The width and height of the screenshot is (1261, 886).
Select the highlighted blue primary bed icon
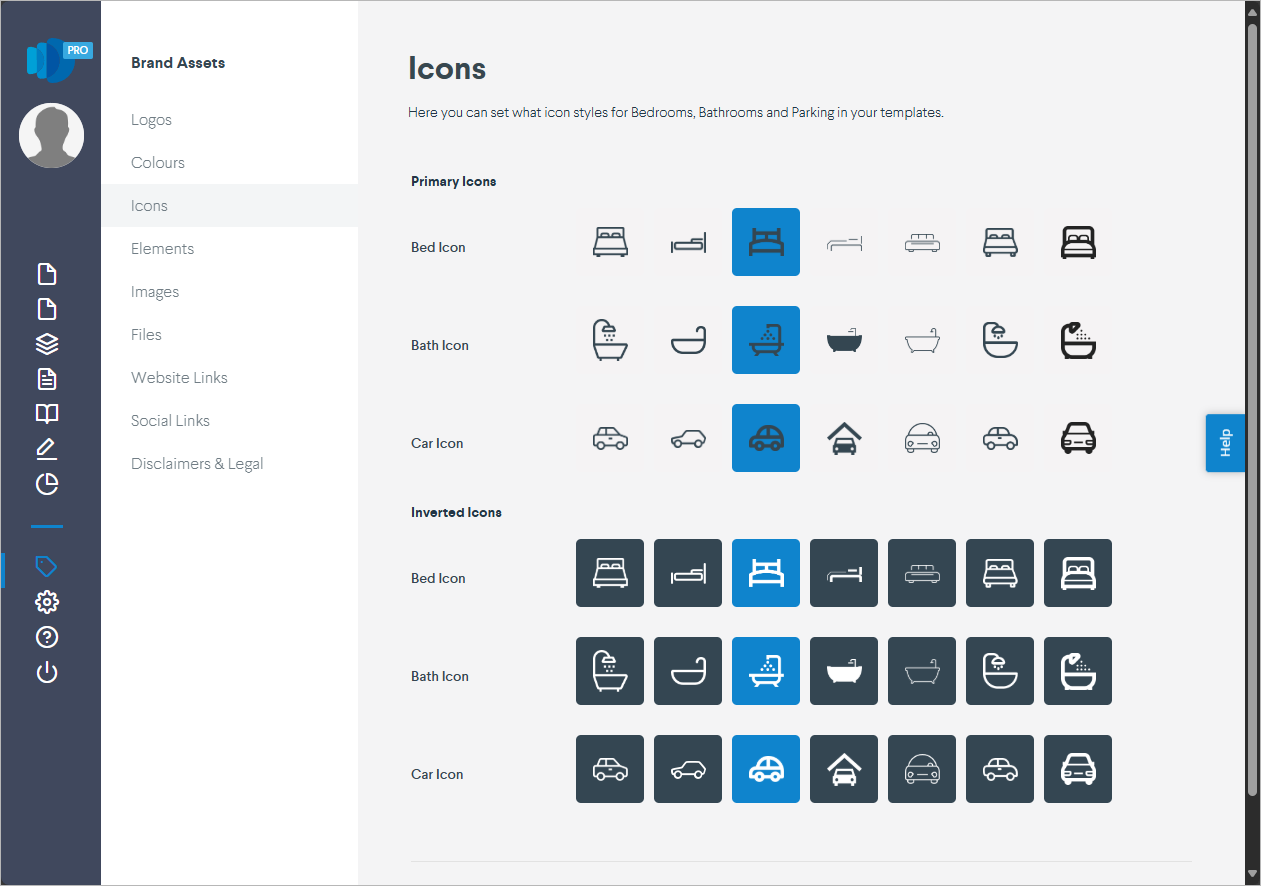click(x=766, y=242)
